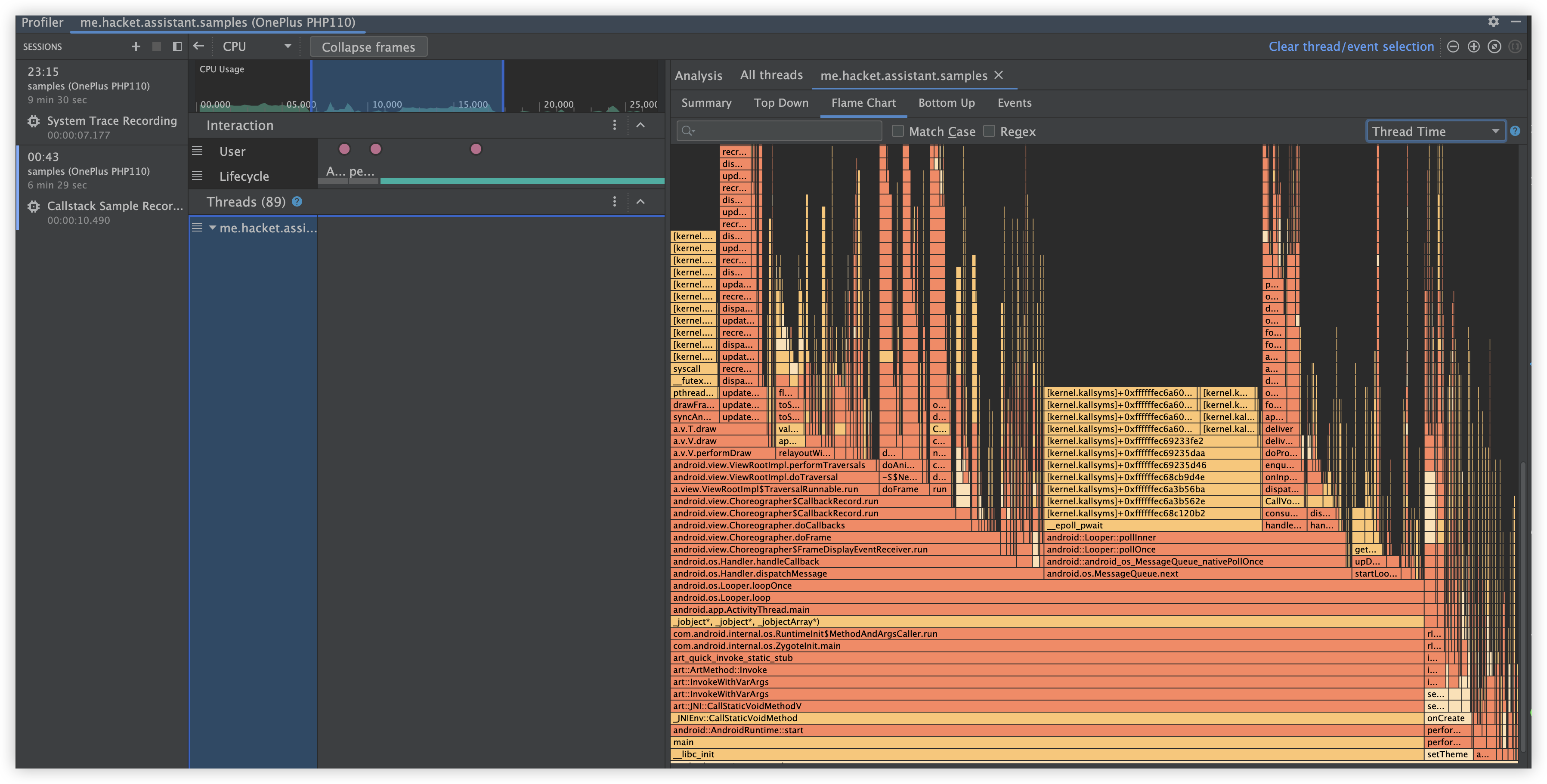Collapse the Sessions pane toggle icon
Image resolution: width=1547 pixels, height=784 pixels.
[176, 46]
